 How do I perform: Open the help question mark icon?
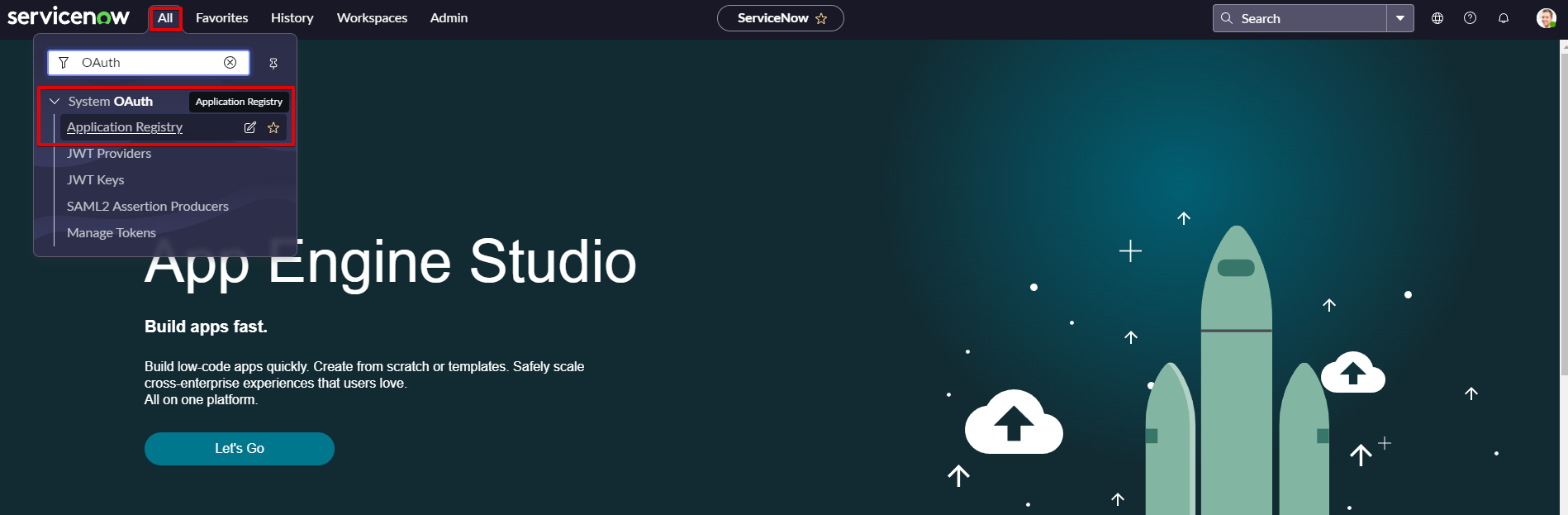(1470, 18)
